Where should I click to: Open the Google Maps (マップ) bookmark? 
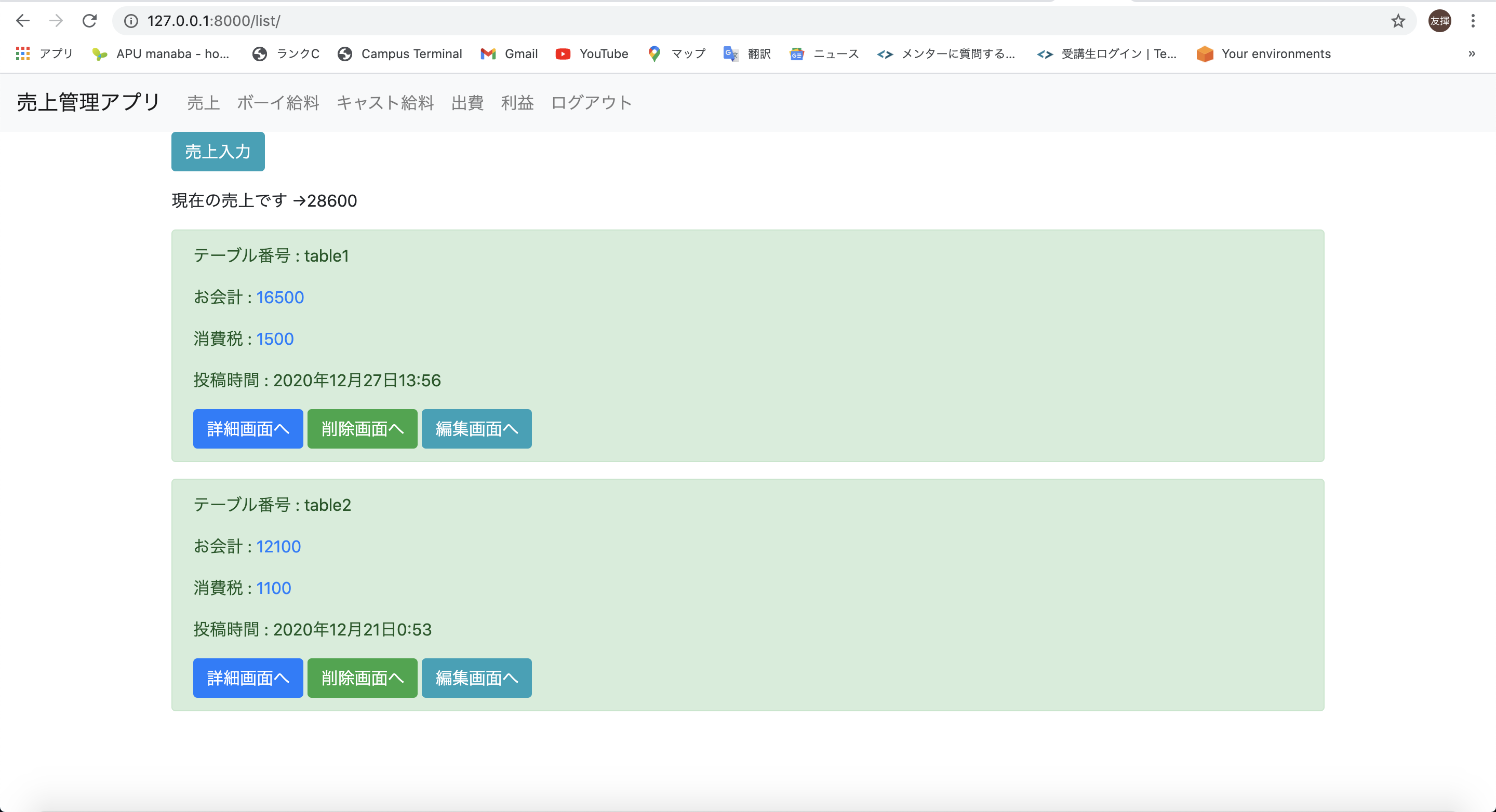click(x=676, y=54)
